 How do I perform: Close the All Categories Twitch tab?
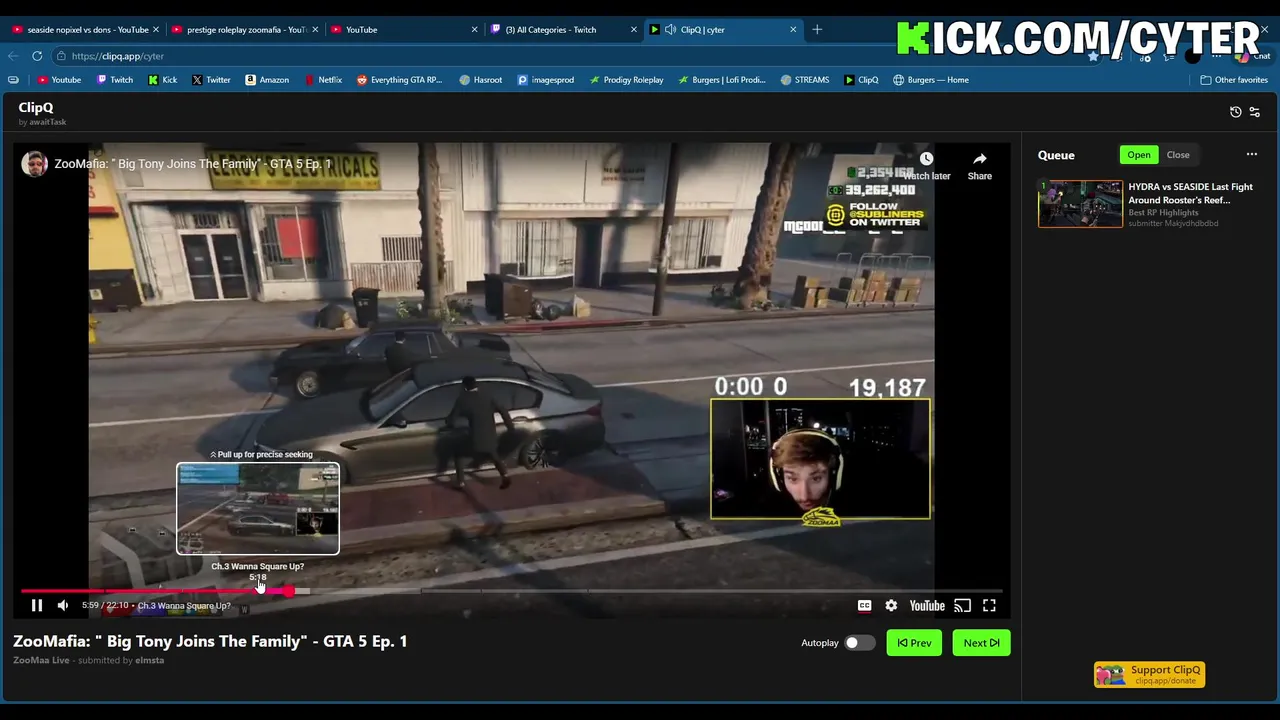[x=633, y=30]
